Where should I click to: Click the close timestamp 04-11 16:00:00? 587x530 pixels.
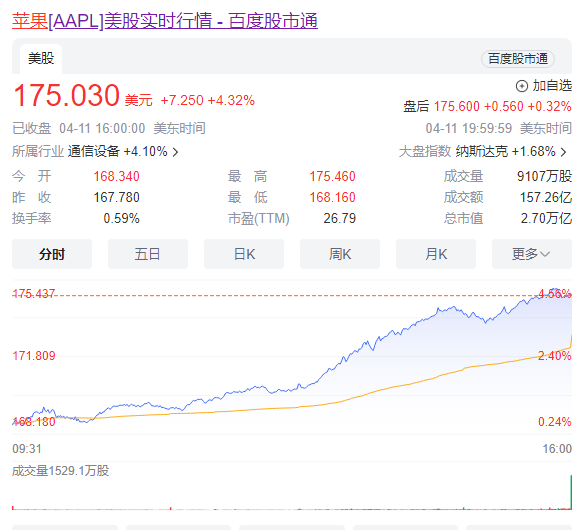pos(102,128)
